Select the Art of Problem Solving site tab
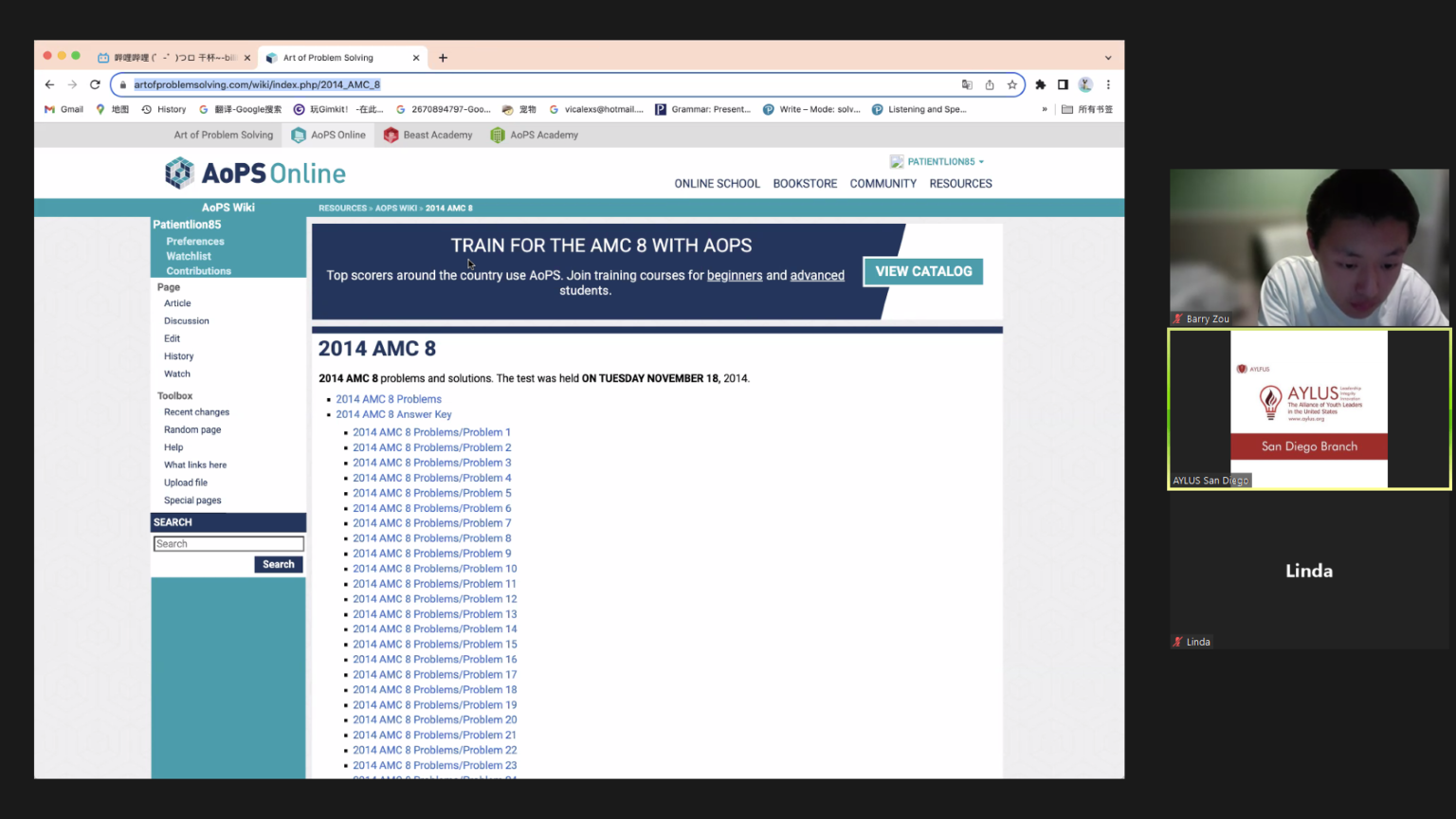Image resolution: width=1456 pixels, height=819 pixels. pos(224,135)
